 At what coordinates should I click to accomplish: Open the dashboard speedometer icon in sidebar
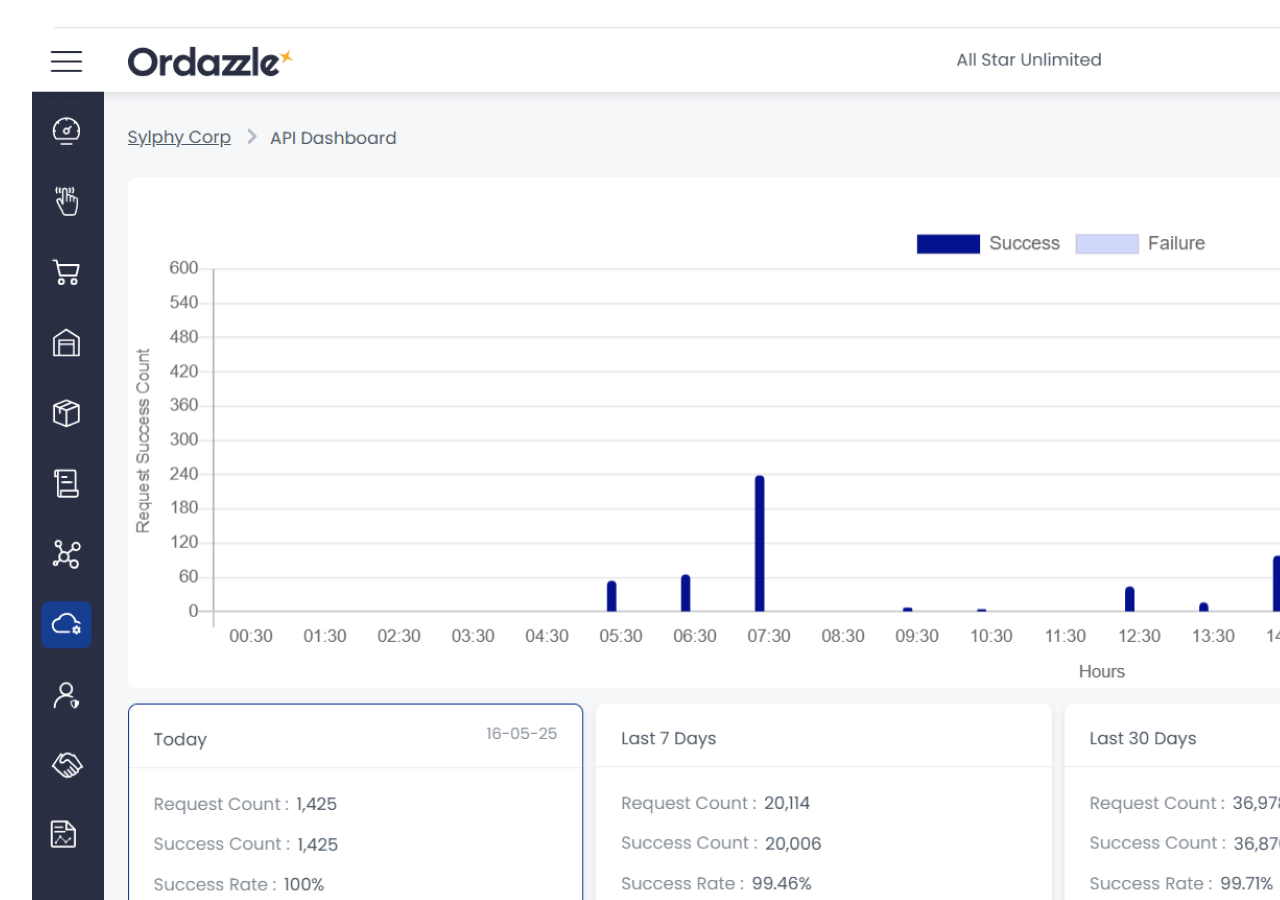click(x=67, y=132)
